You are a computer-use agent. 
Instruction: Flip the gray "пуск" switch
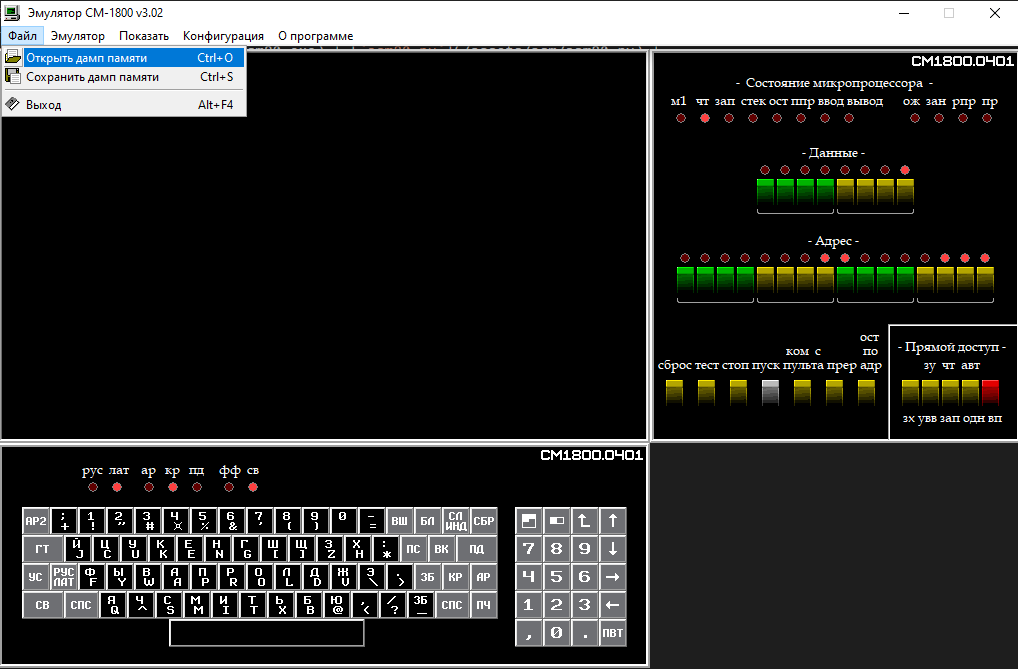(x=770, y=392)
